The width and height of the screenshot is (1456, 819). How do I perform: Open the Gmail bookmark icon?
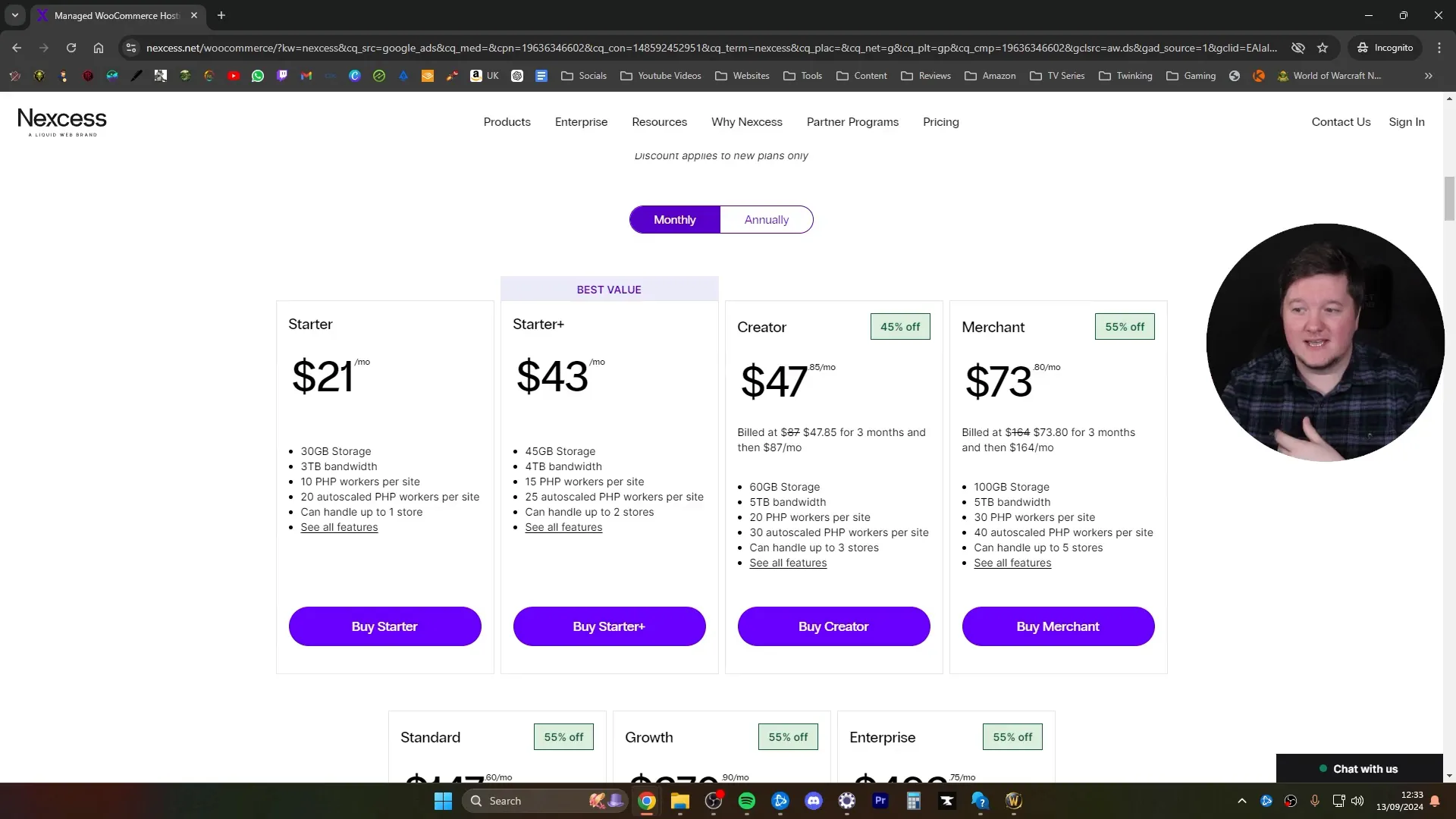tap(306, 76)
